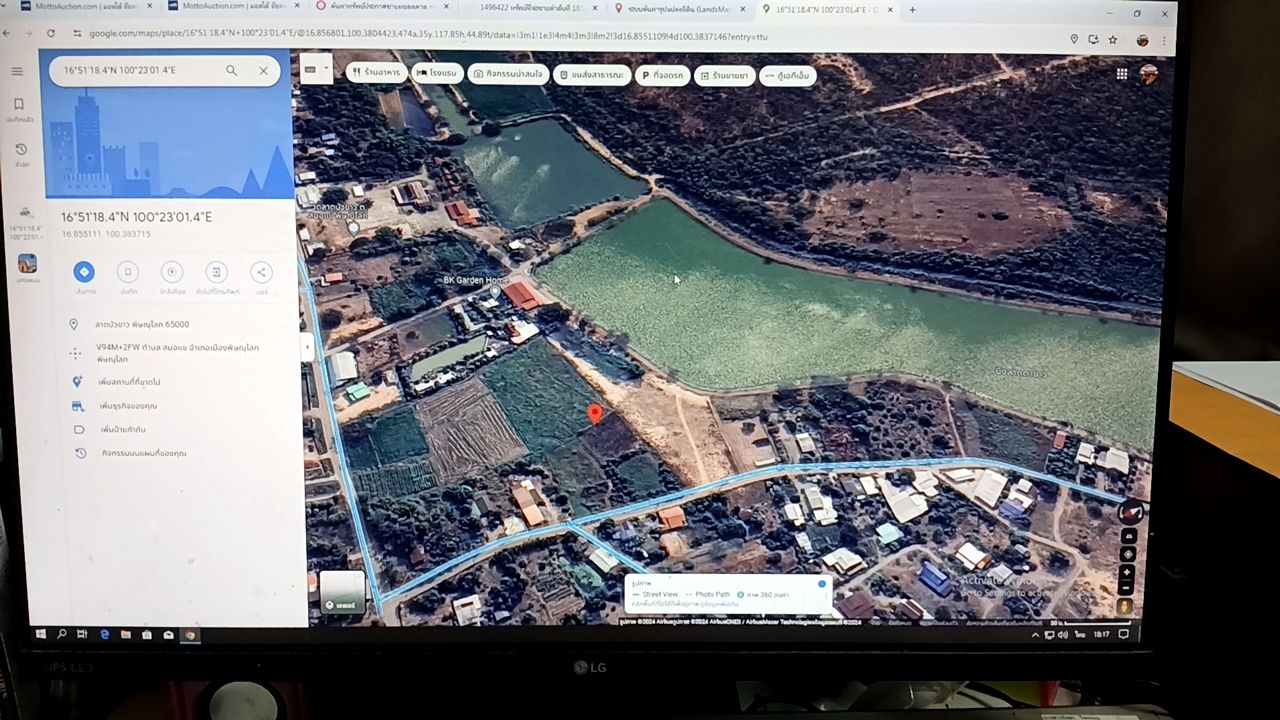Open the Google apps grid
1280x720 pixels.
1122,73
